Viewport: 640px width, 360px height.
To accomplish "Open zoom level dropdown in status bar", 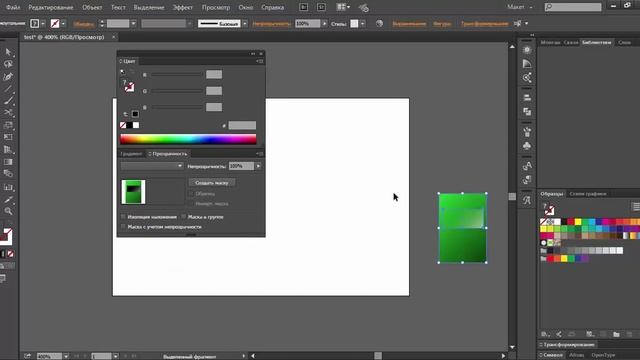I will pos(66,356).
